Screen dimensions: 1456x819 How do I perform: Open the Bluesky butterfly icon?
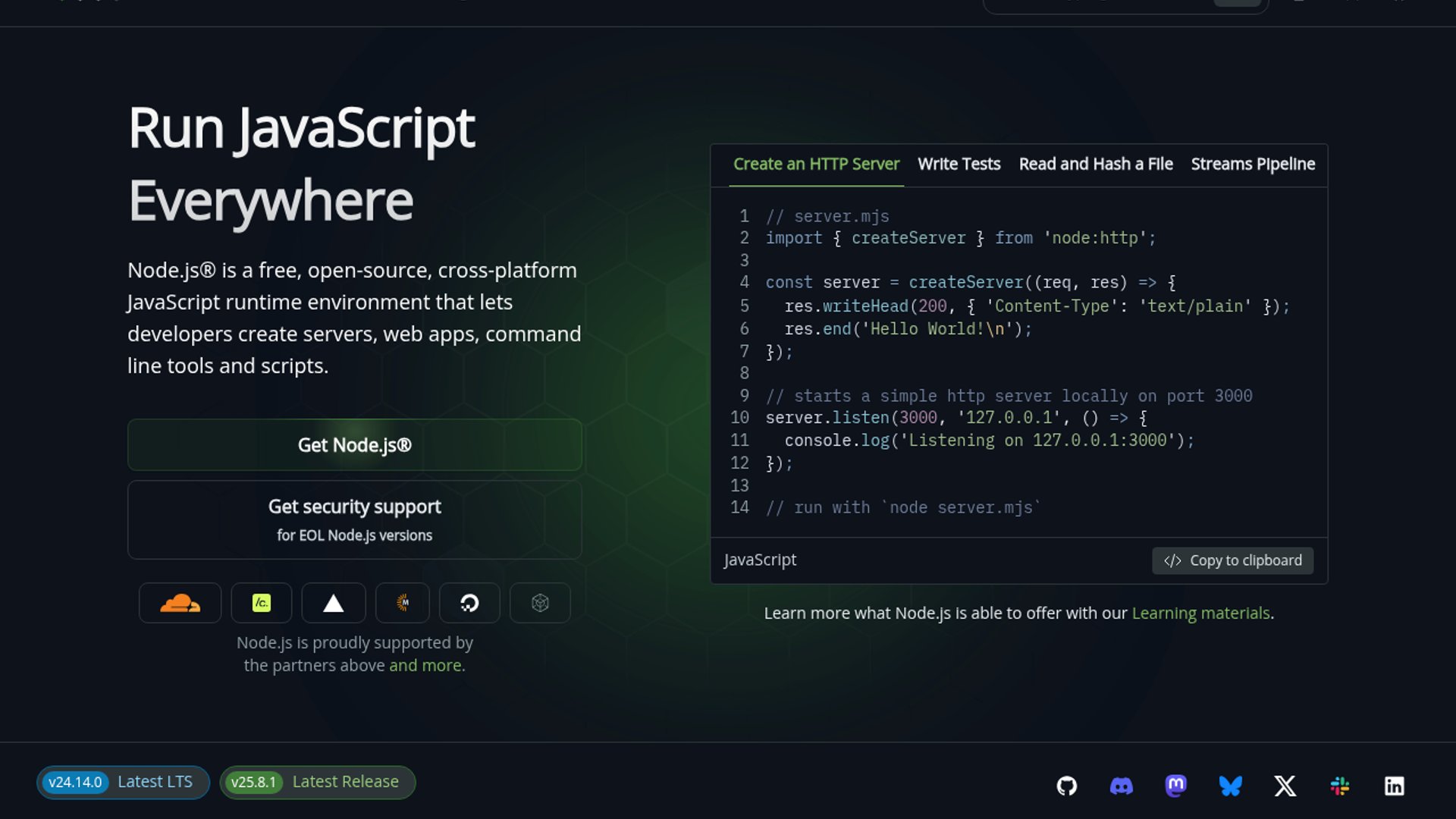pyautogui.click(x=1231, y=786)
